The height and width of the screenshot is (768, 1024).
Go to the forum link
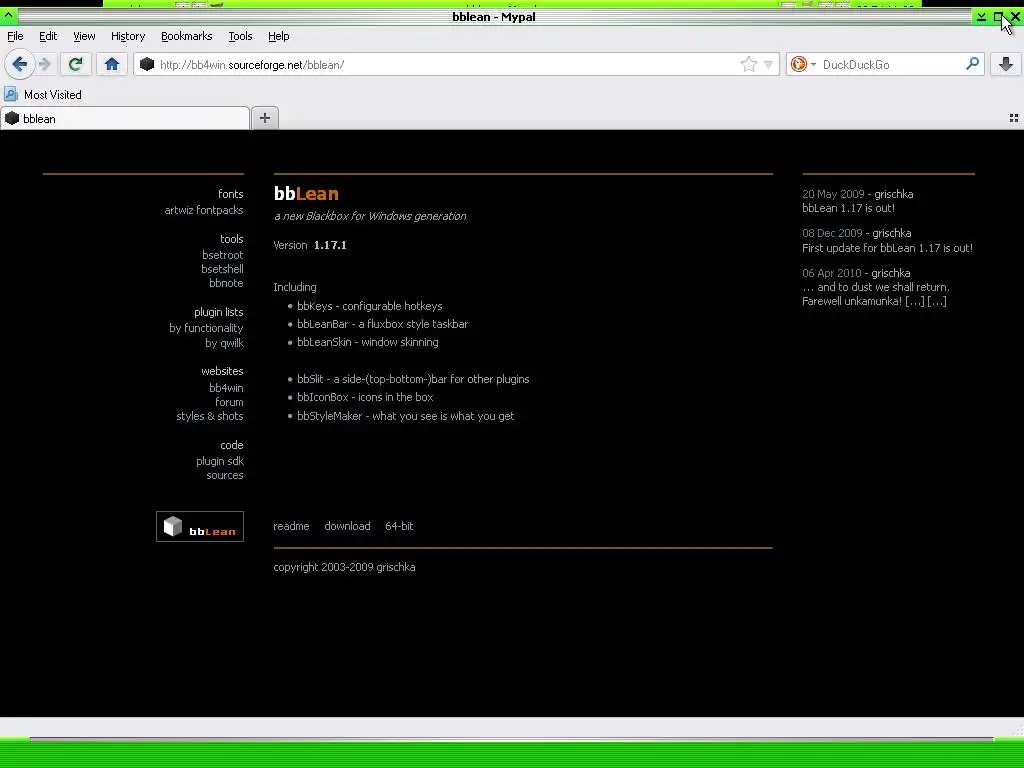tap(229, 402)
